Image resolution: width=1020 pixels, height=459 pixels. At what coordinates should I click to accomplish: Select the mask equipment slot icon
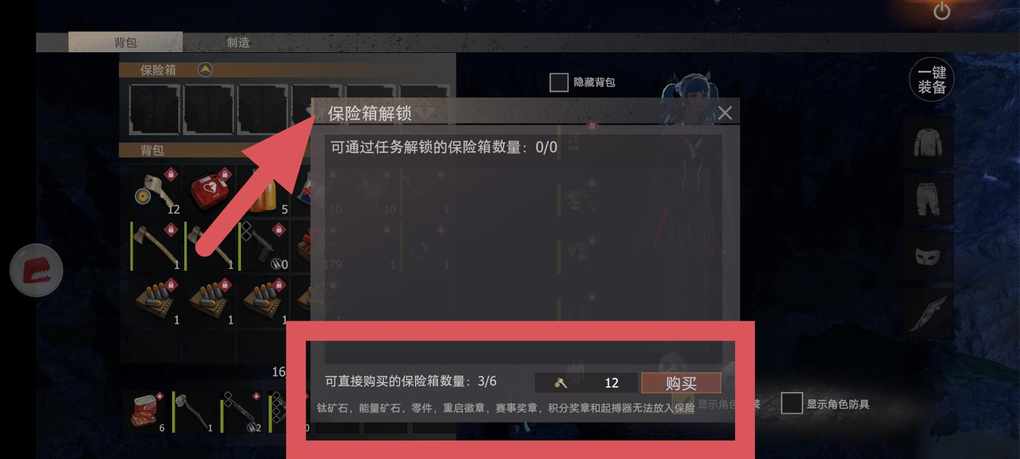[x=926, y=257]
